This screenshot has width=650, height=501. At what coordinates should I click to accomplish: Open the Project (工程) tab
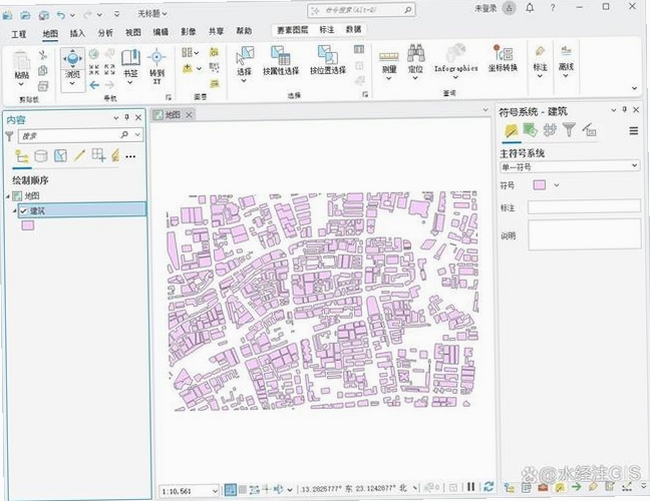pyautogui.click(x=19, y=34)
